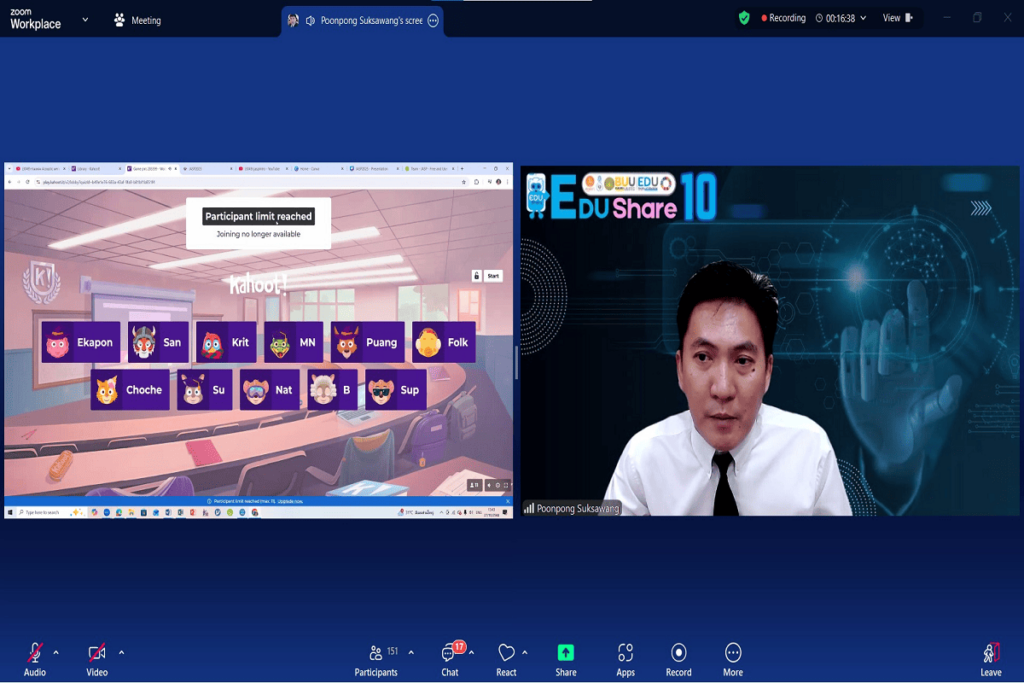Open the Zoom Workplace dropdown arrow
Viewport: 1024px width, 683px height.
tap(85, 19)
